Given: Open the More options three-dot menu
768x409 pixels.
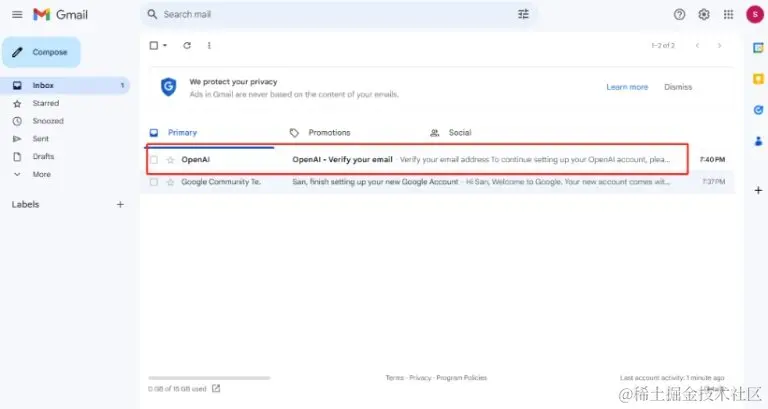Looking at the screenshot, I should pyautogui.click(x=209, y=46).
